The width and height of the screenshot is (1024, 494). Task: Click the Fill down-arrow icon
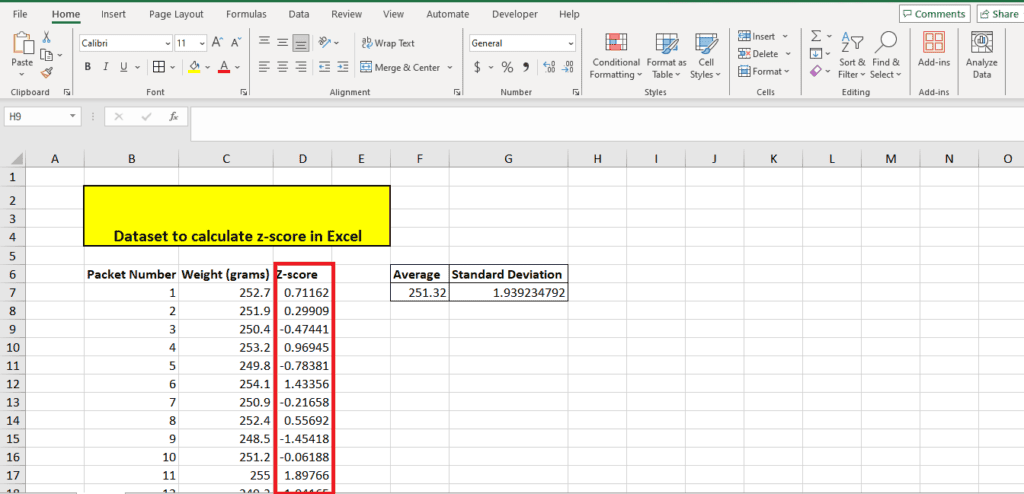(816, 54)
